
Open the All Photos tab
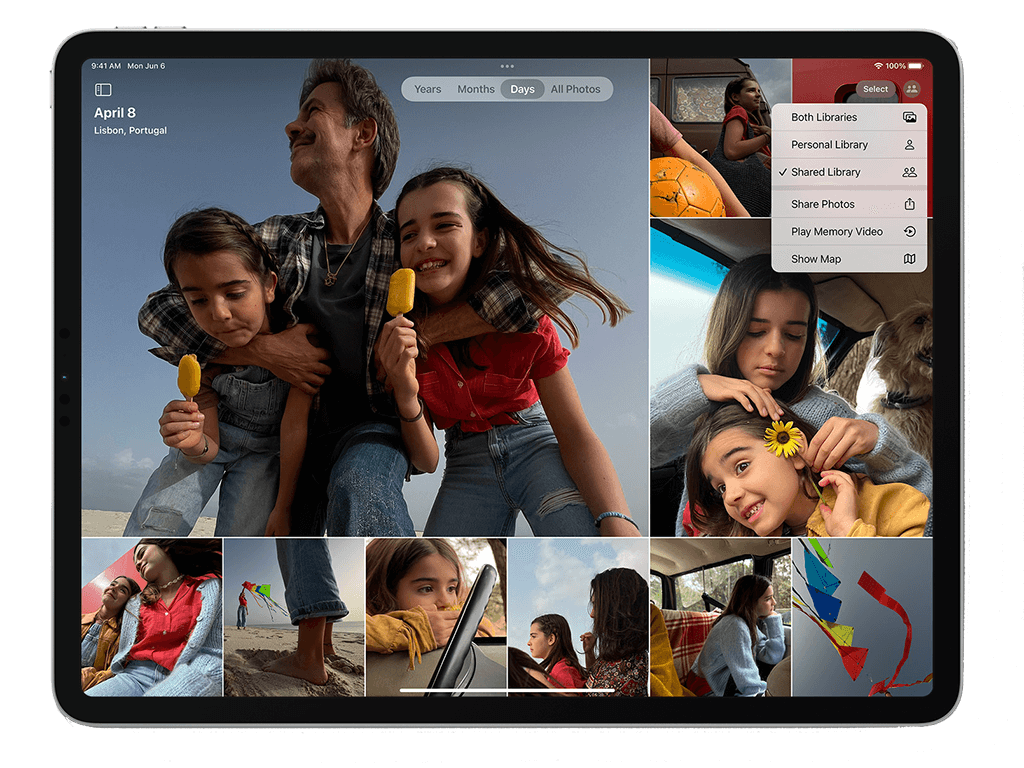576,89
